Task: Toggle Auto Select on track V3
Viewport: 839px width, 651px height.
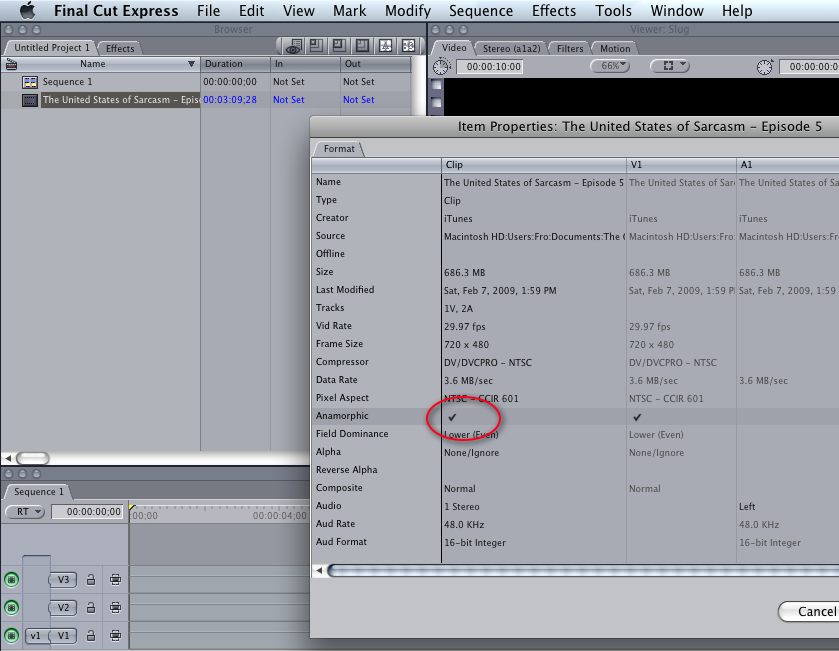Action: 115,579
